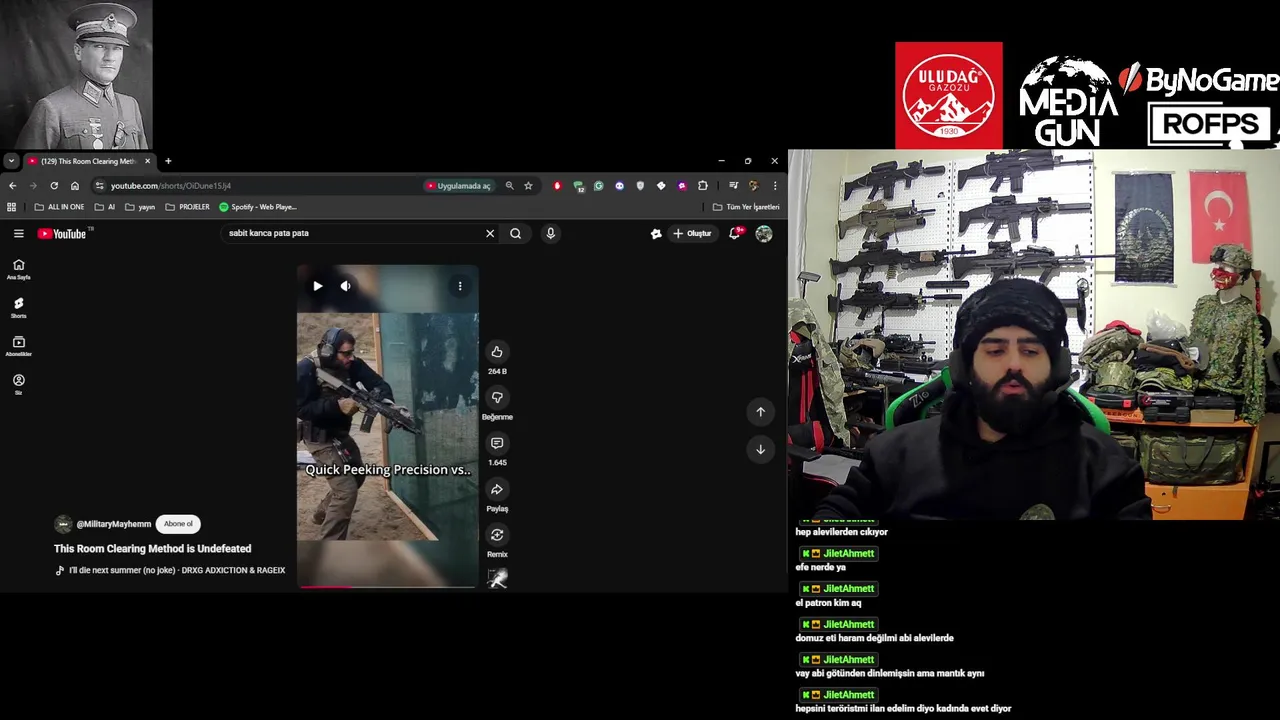Bookmark this page with the star

coord(528,186)
